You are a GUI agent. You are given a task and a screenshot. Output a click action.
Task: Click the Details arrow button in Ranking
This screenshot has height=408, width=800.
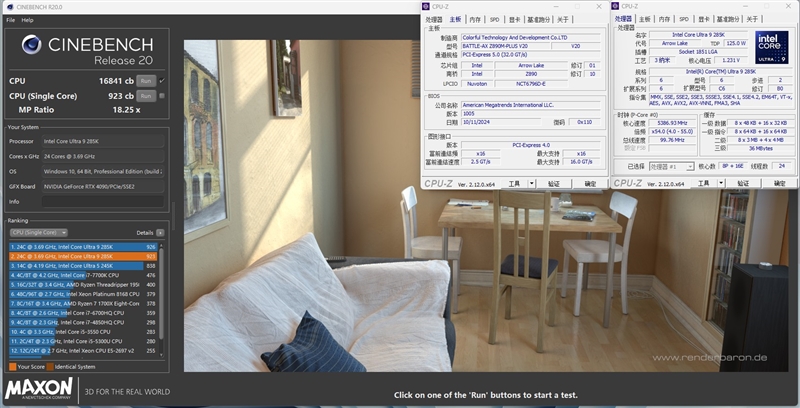click(162, 232)
